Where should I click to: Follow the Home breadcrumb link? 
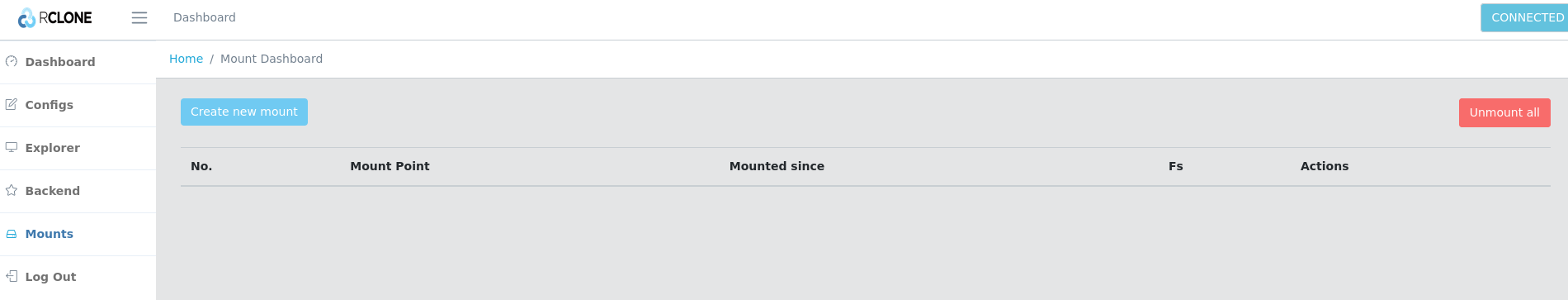186,59
